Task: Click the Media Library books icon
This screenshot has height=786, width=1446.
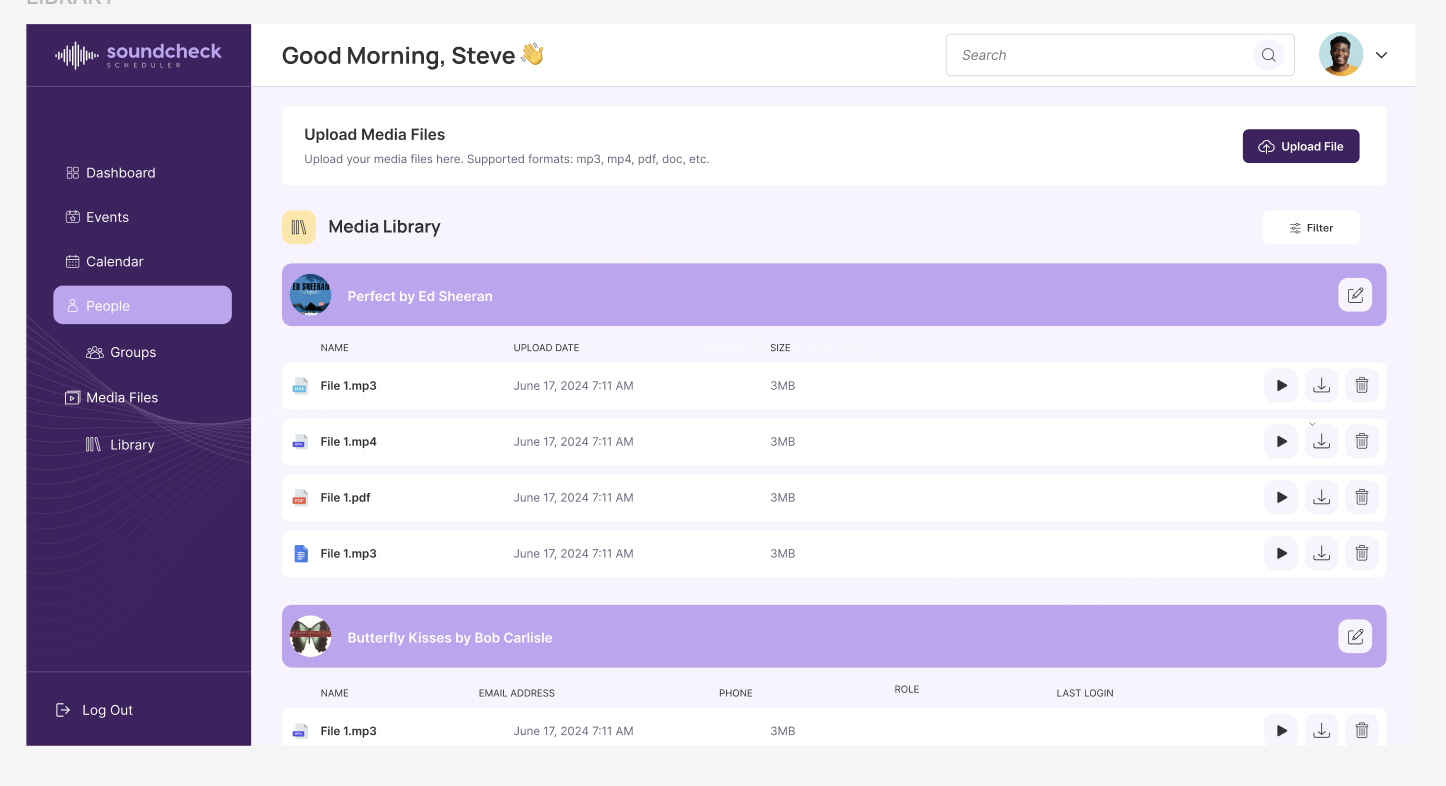Action: (298, 227)
